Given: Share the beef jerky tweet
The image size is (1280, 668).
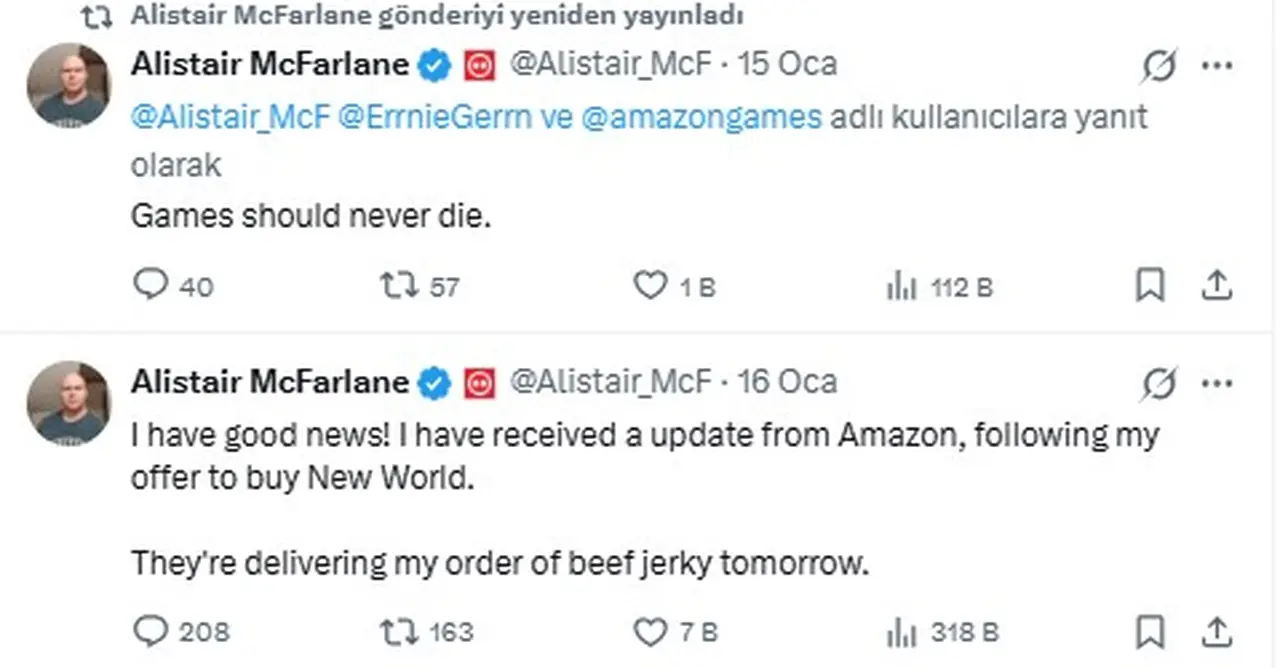Looking at the screenshot, I should [x=1215, y=631].
